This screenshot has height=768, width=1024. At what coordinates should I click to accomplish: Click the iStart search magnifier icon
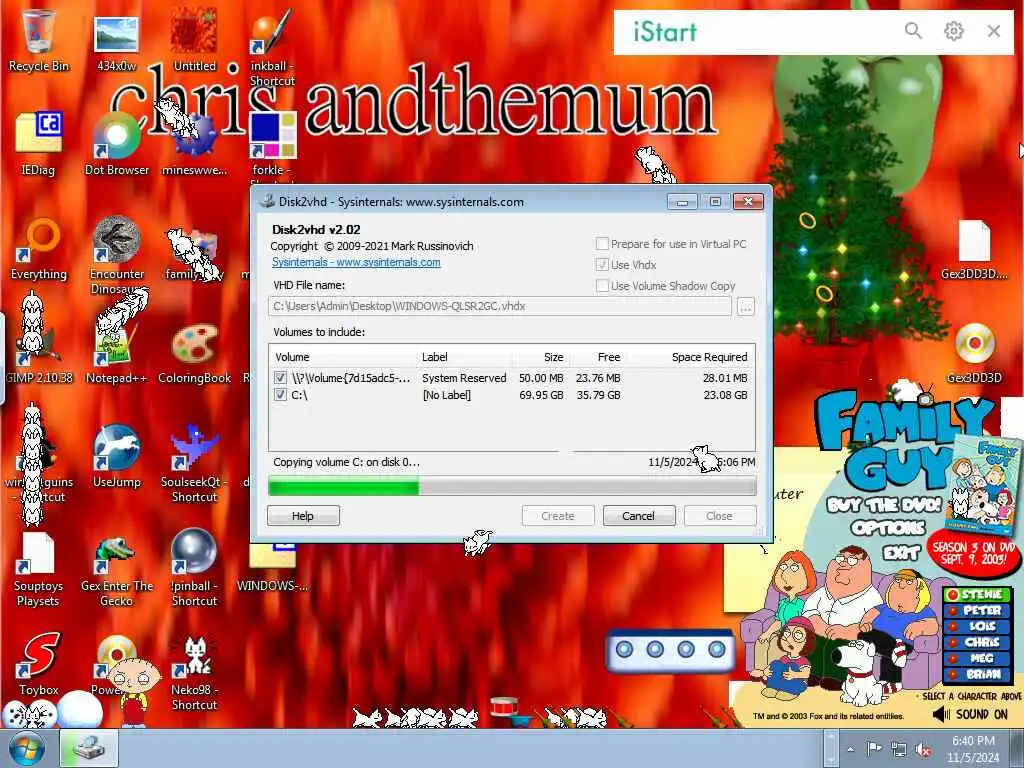coord(913,31)
